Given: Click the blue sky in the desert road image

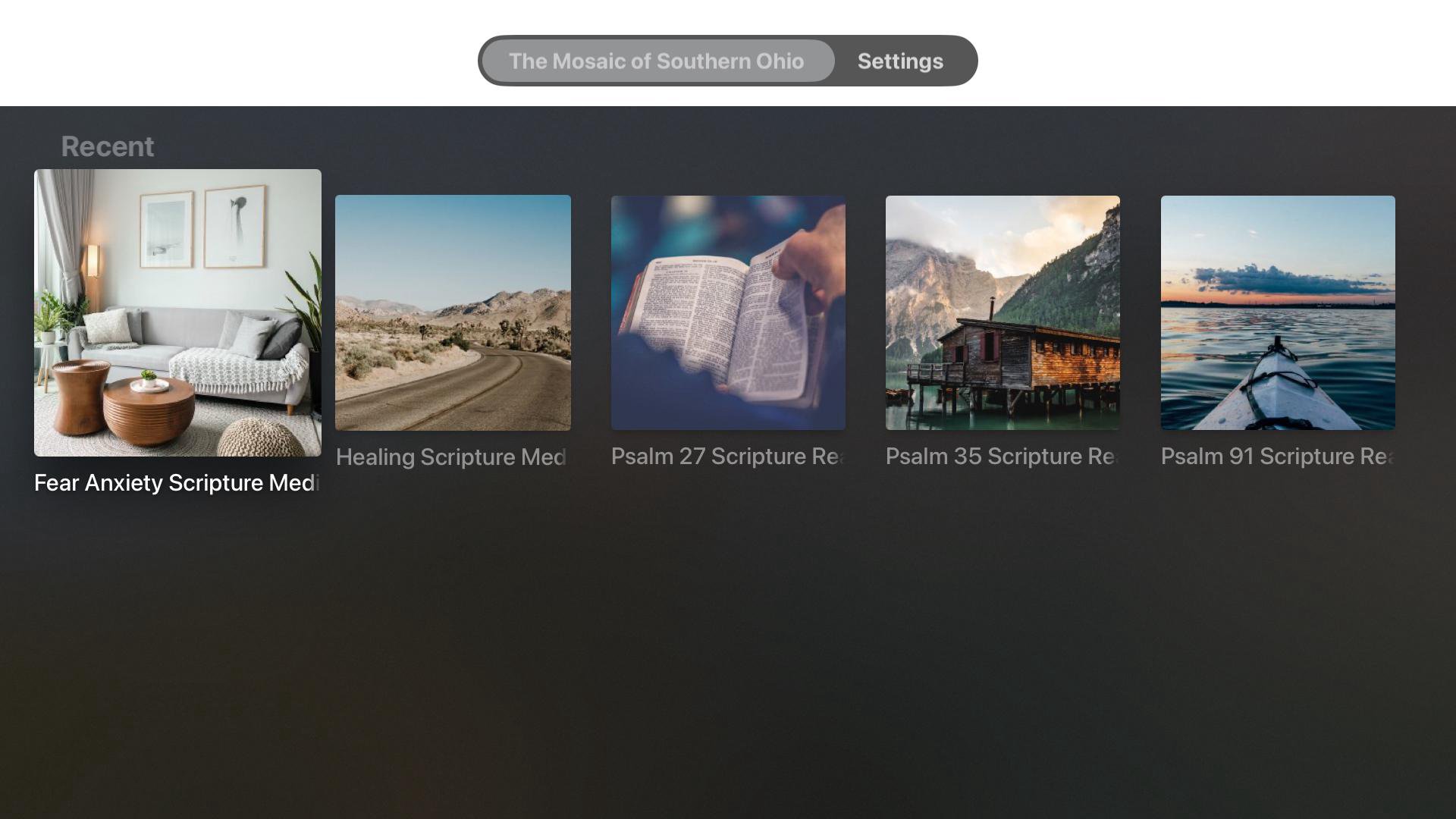Looking at the screenshot, I should click(x=453, y=243).
